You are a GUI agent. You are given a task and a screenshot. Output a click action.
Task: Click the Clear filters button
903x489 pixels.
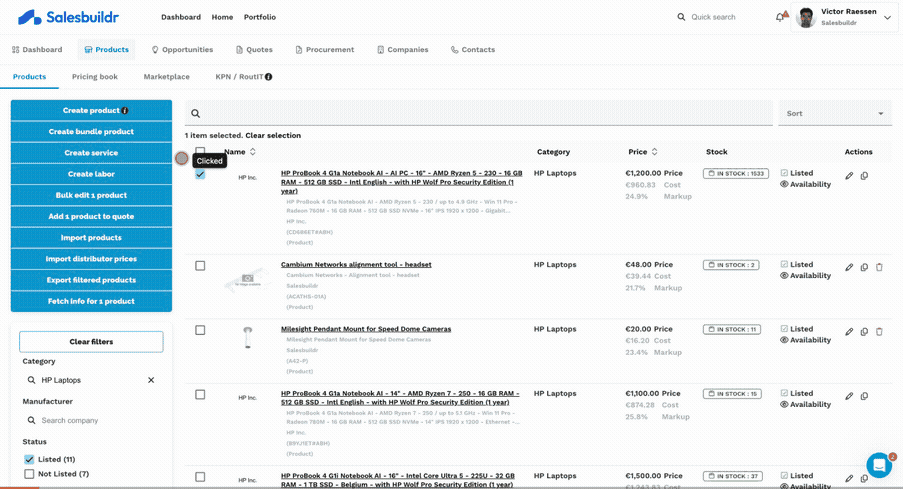click(91, 342)
